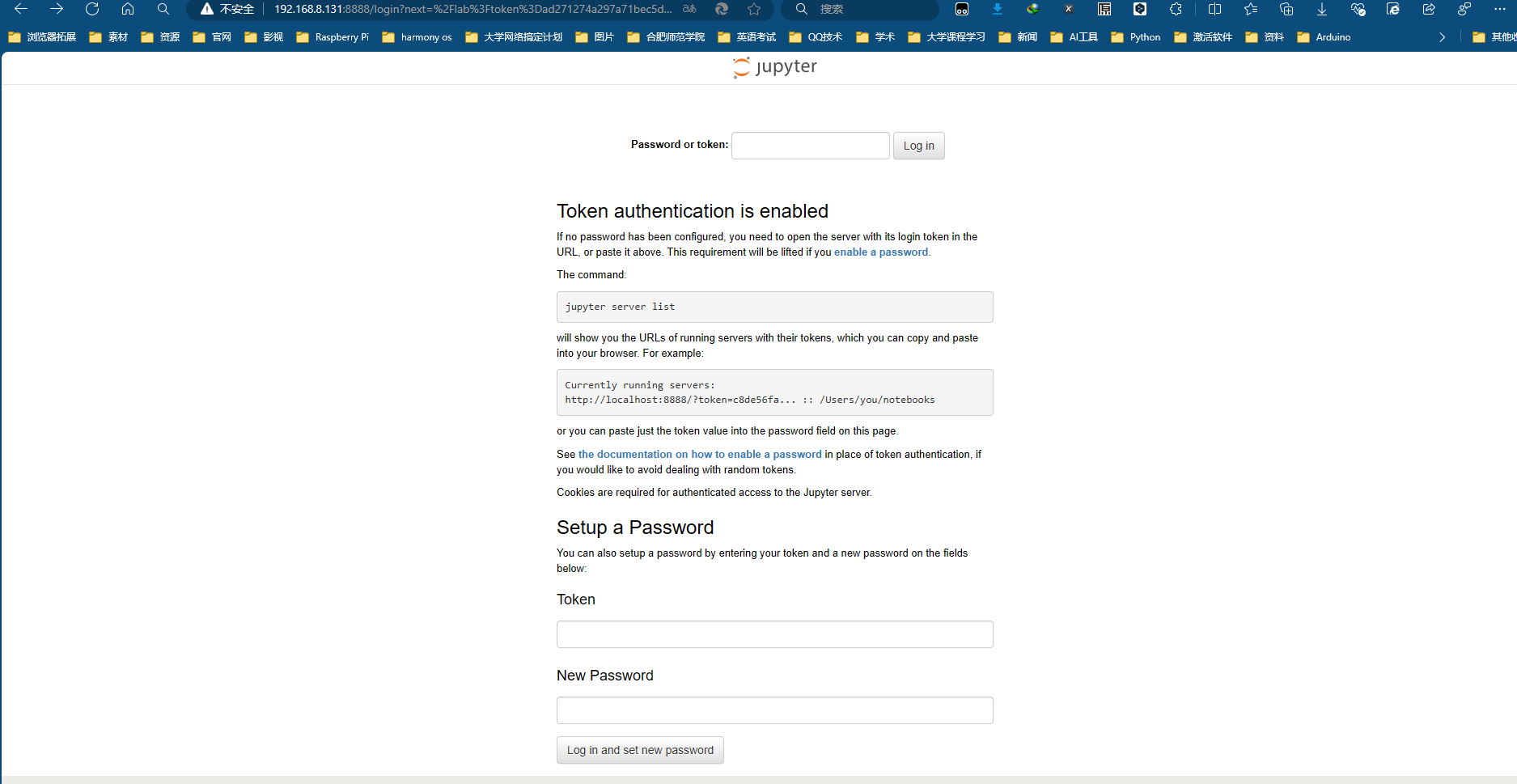The height and width of the screenshot is (784, 1517).
Task: Reload the Jupyter login page
Action: (91, 9)
